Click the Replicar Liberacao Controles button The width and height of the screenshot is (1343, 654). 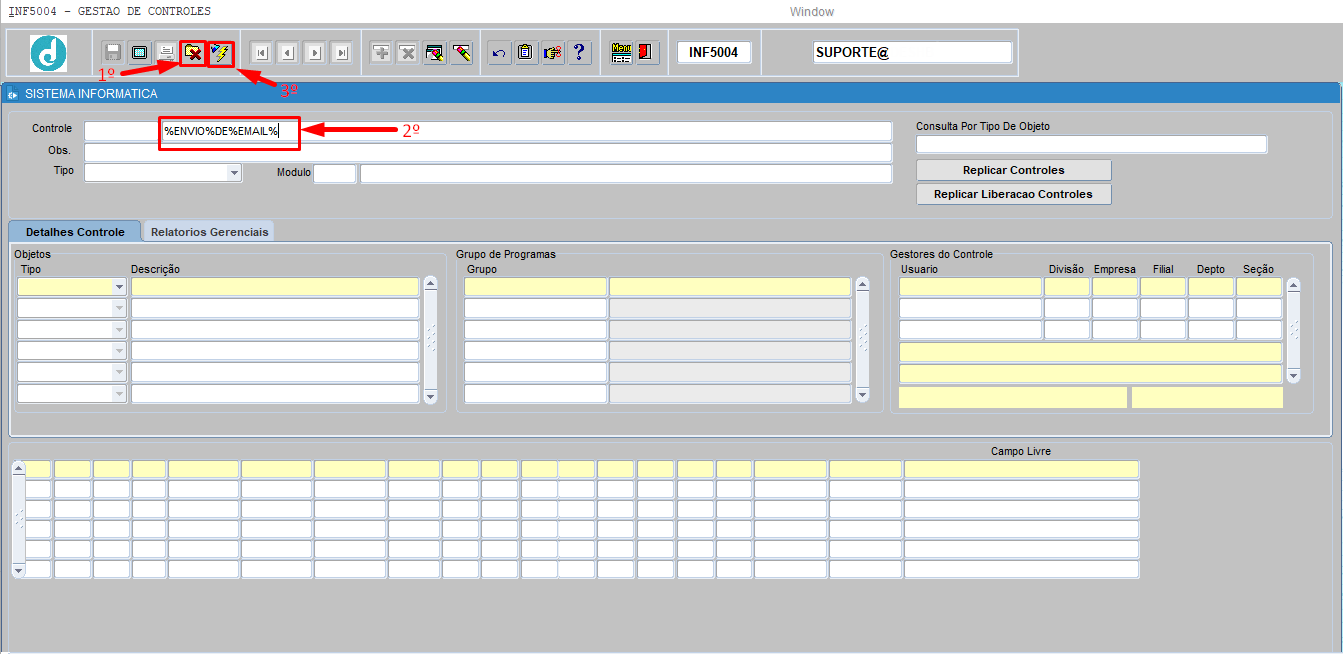(x=1014, y=194)
